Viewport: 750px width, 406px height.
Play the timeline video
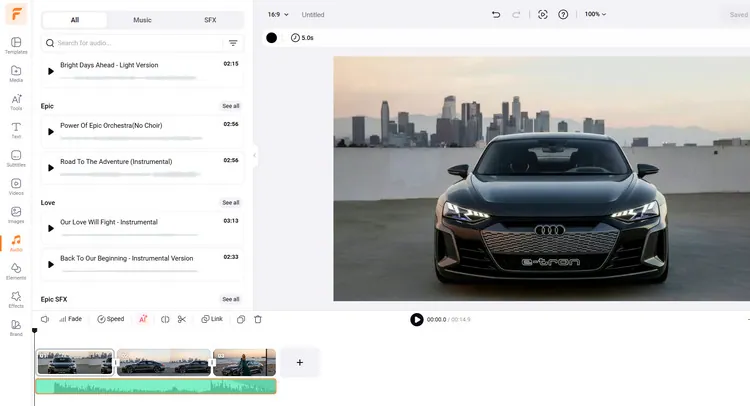(x=417, y=319)
